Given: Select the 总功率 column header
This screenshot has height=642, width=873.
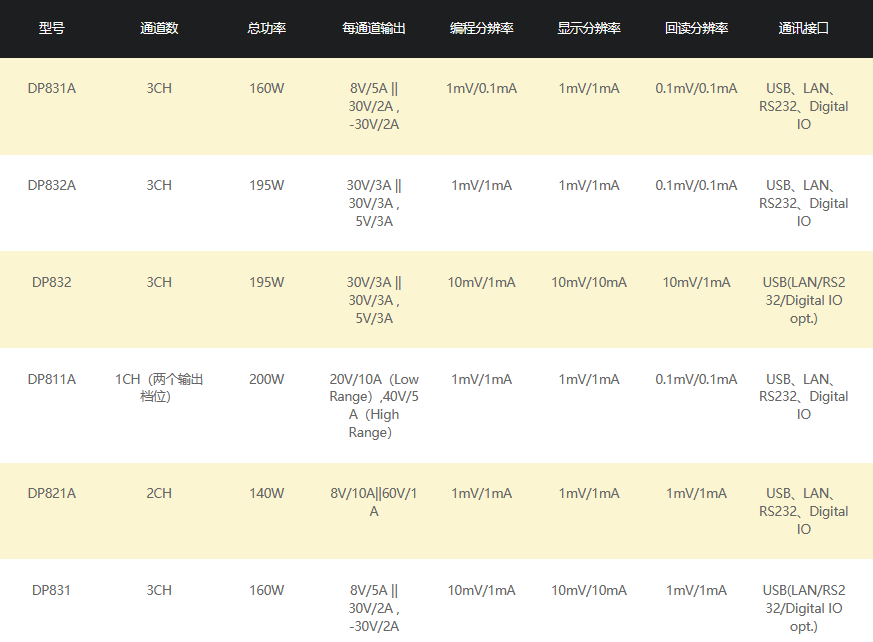Looking at the screenshot, I should pos(266,28).
